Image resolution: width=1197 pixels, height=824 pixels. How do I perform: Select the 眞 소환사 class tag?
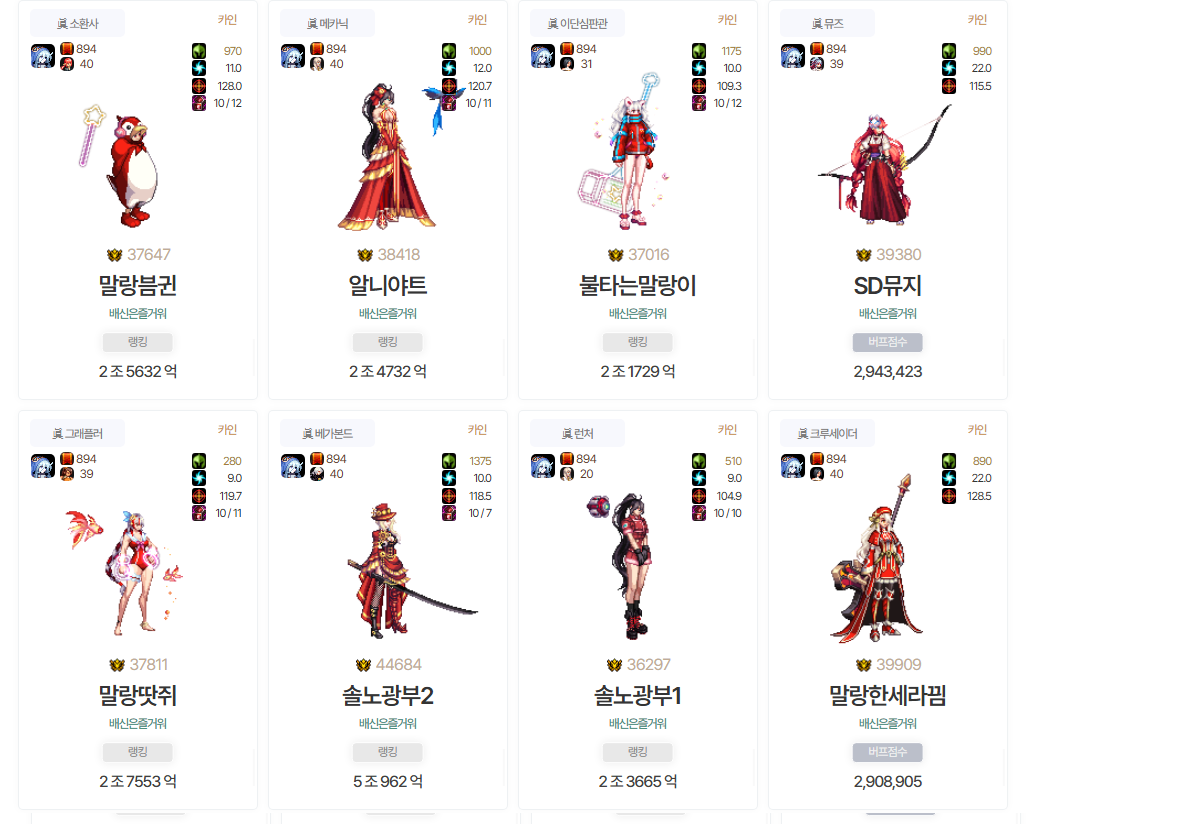click(x=77, y=24)
